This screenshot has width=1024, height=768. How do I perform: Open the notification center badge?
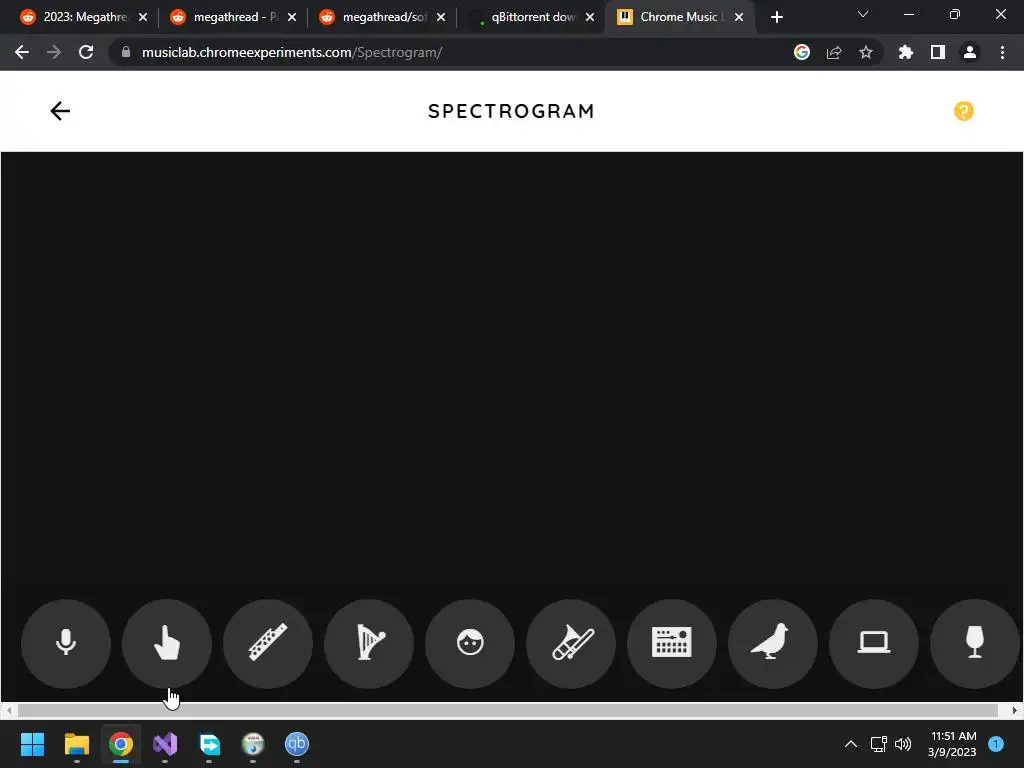pyautogui.click(x=996, y=744)
